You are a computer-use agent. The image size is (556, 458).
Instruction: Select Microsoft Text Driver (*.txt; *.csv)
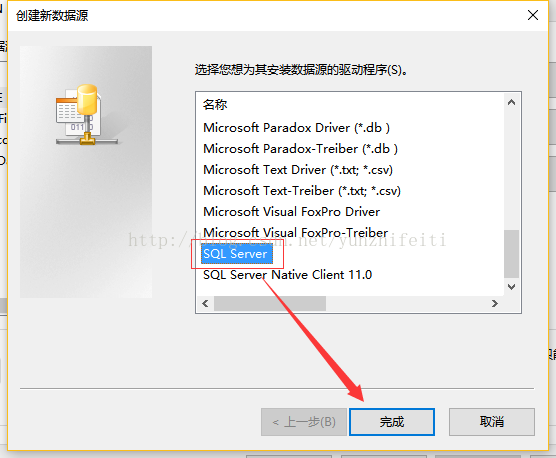[298, 170]
